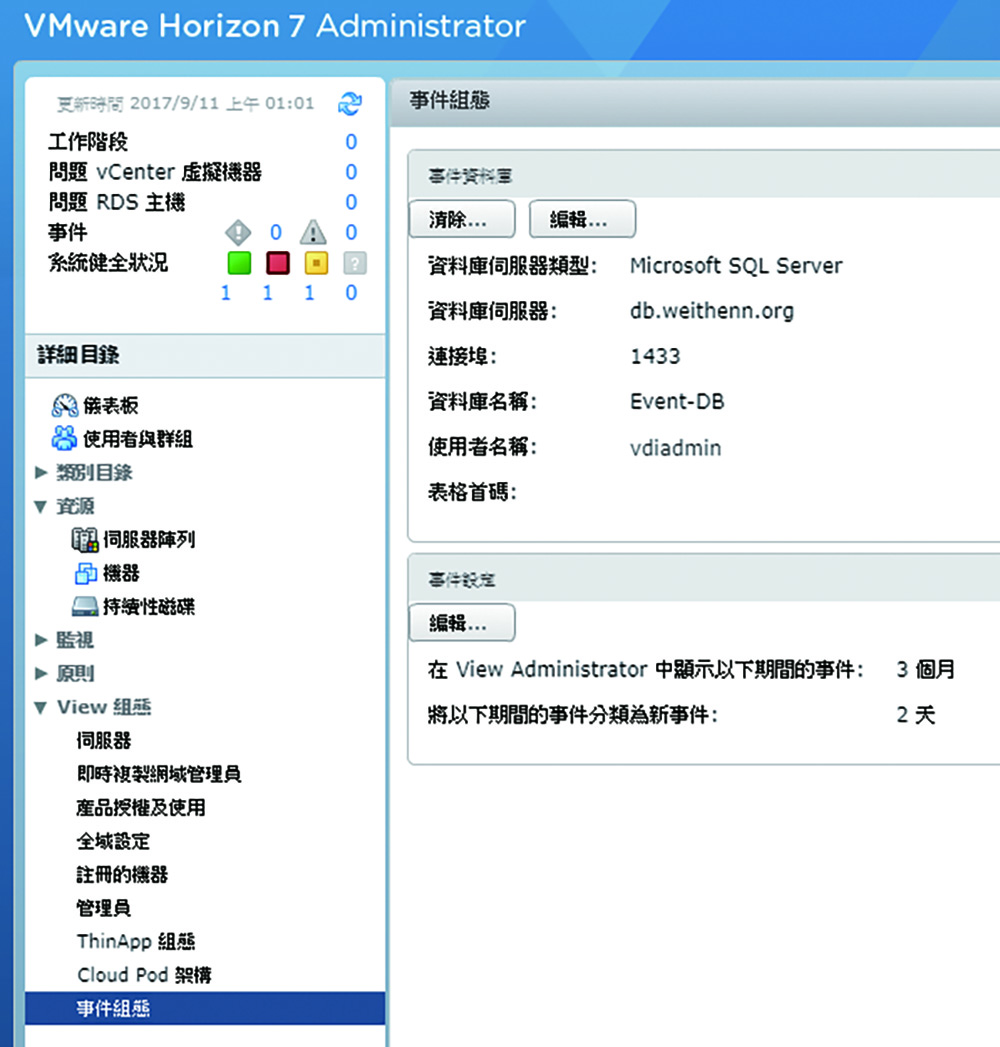Collapse the 資源 tree section
Viewport: 1000px width, 1047px height.
[40, 506]
